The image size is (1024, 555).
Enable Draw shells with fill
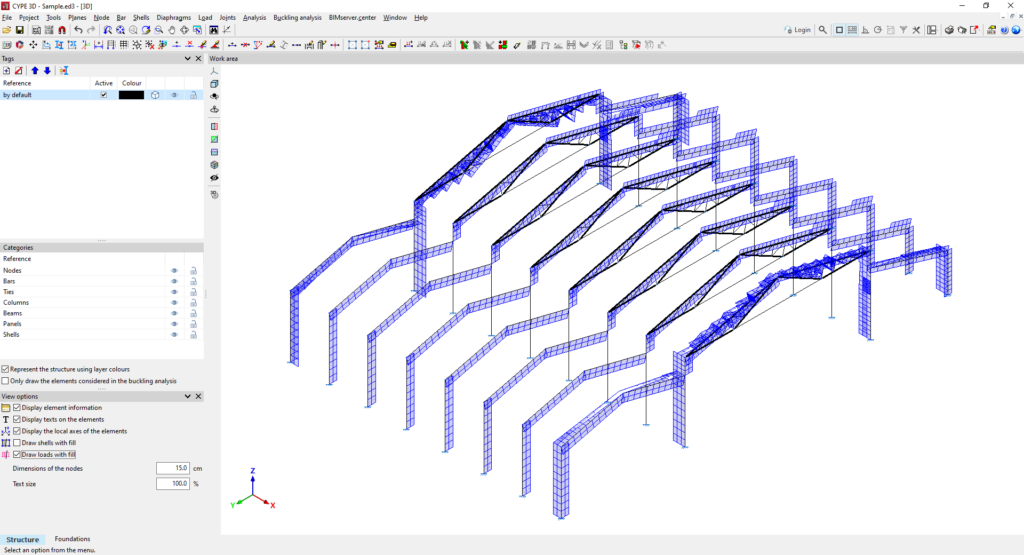coord(17,443)
